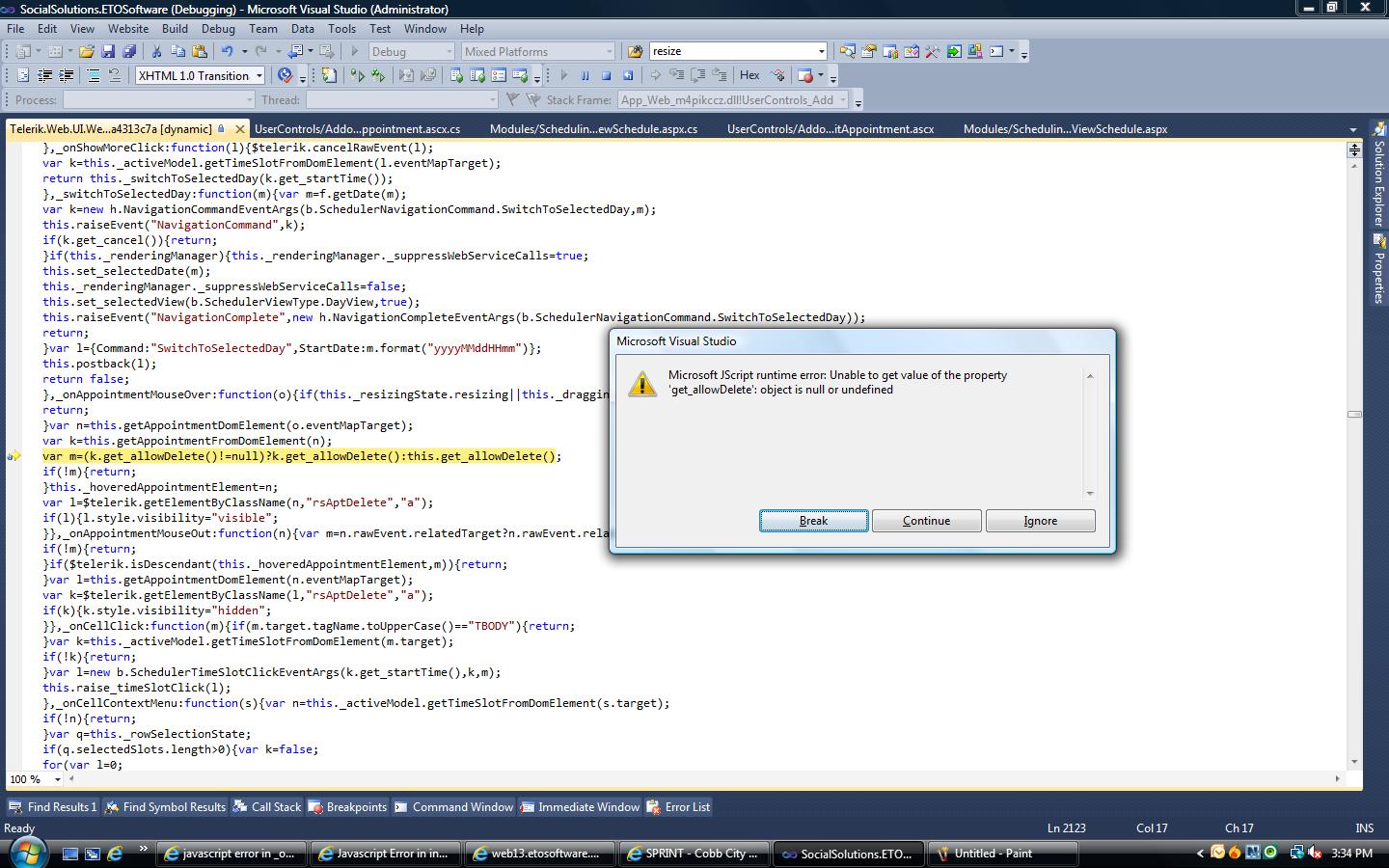Expand the 'resize' find combo box

click(x=821, y=51)
